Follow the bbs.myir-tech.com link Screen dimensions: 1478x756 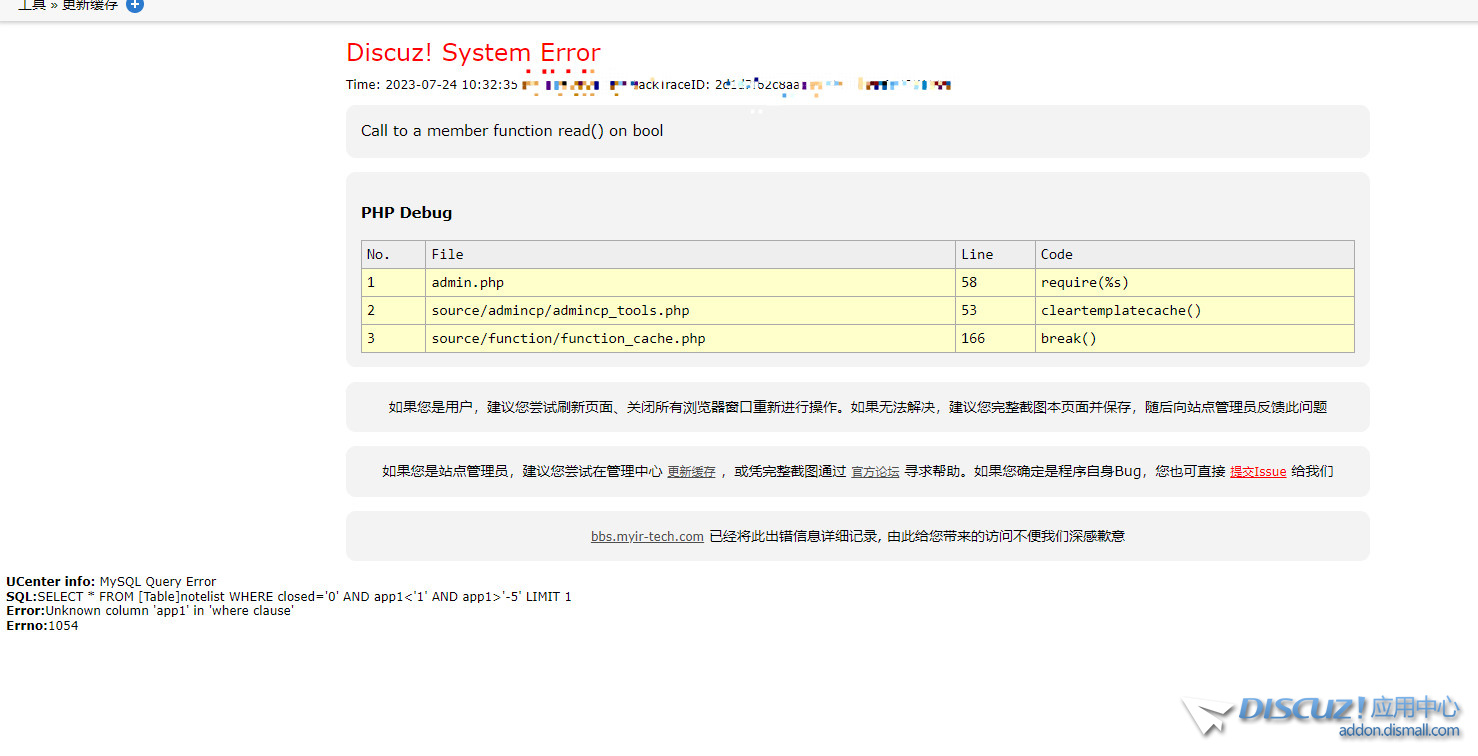click(647, 536)
